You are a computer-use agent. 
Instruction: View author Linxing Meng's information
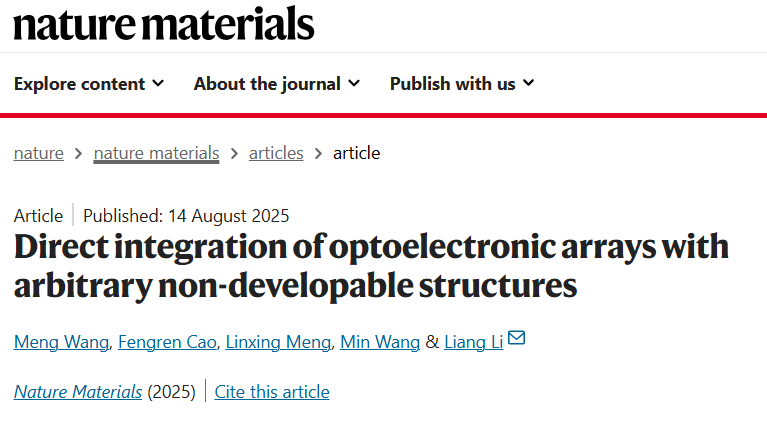[278, 342]
